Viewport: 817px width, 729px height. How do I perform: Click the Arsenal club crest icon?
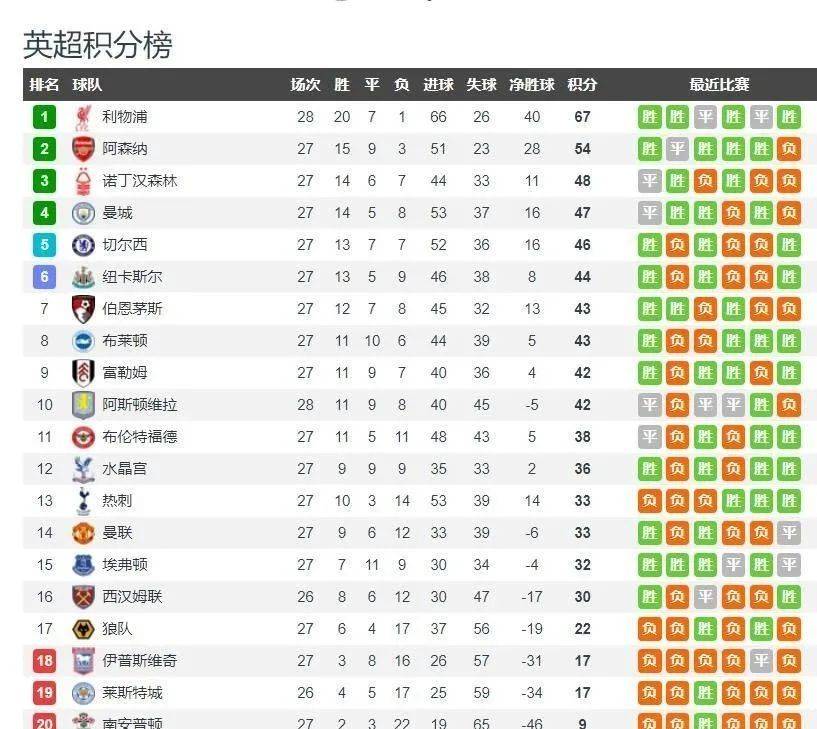coord(83,149)
